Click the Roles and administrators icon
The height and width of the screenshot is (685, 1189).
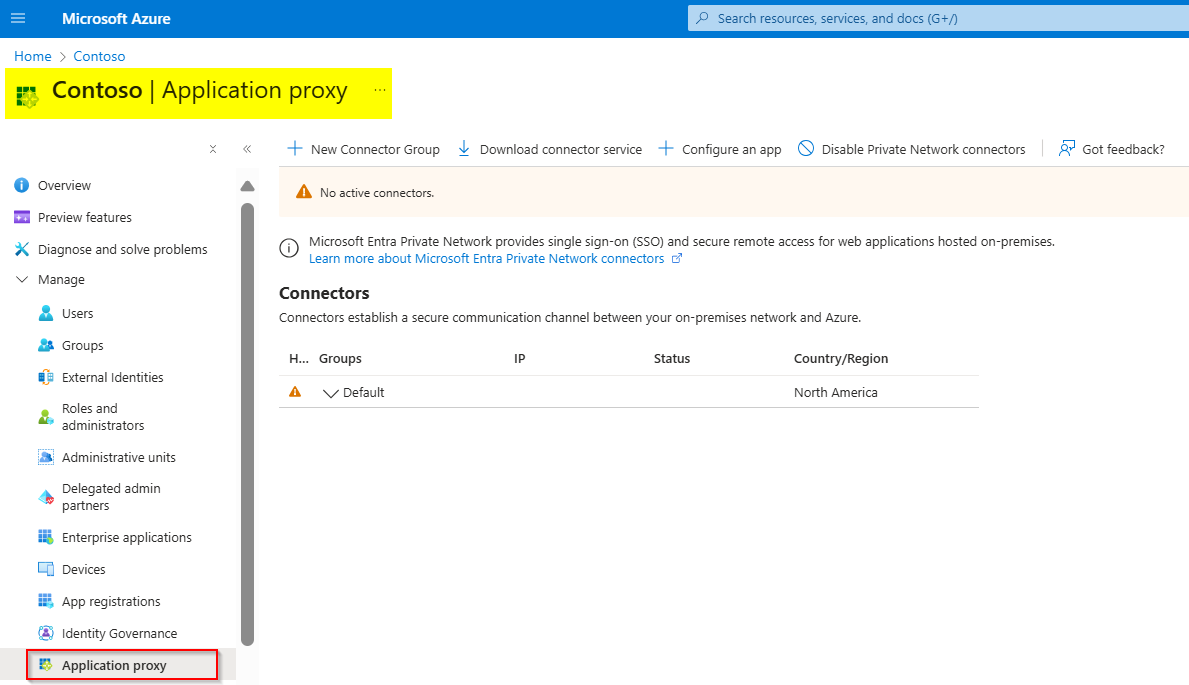click(46, 416)
